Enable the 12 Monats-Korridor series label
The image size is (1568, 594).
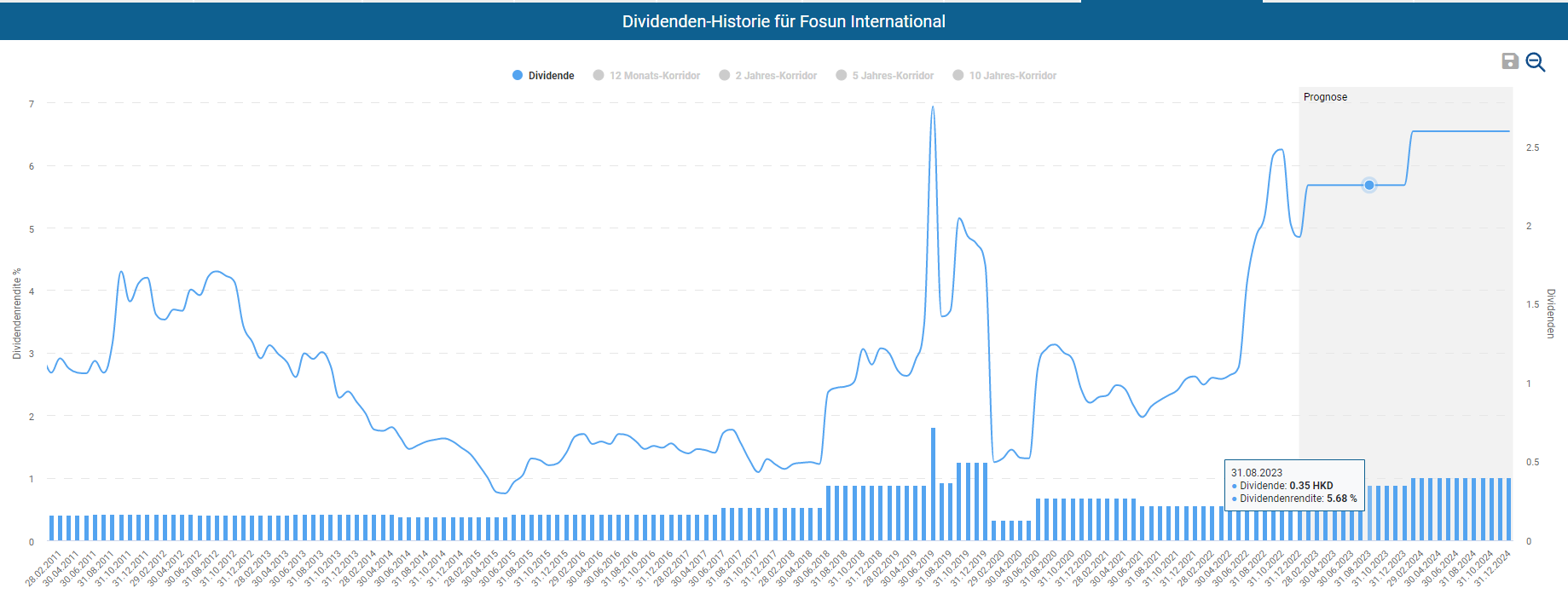pyautogui.click(x=654, y=76)
